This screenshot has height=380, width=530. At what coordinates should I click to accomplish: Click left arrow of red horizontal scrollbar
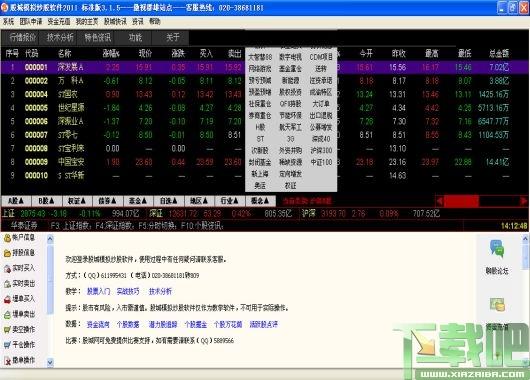(439, 201)
